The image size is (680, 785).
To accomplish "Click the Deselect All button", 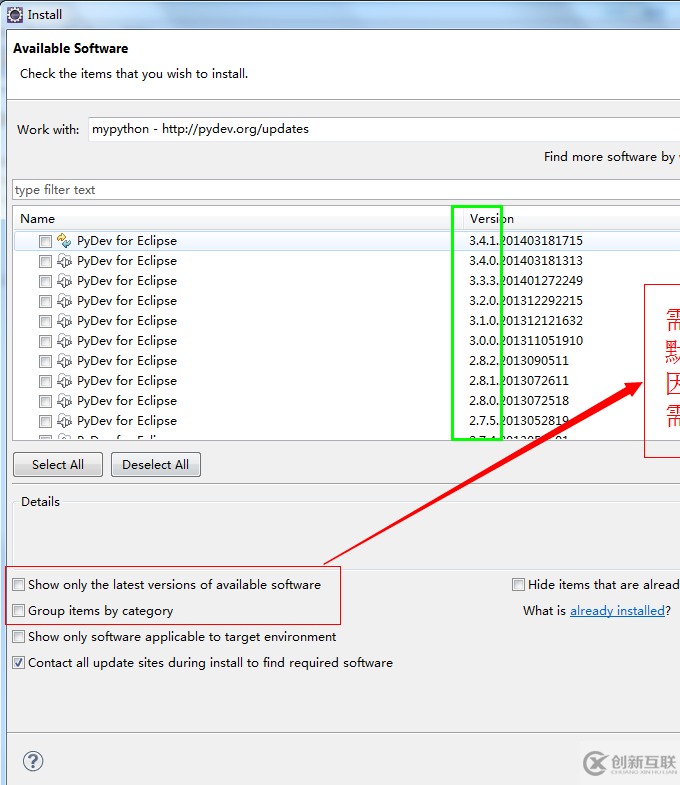I will tap(156, 465).
